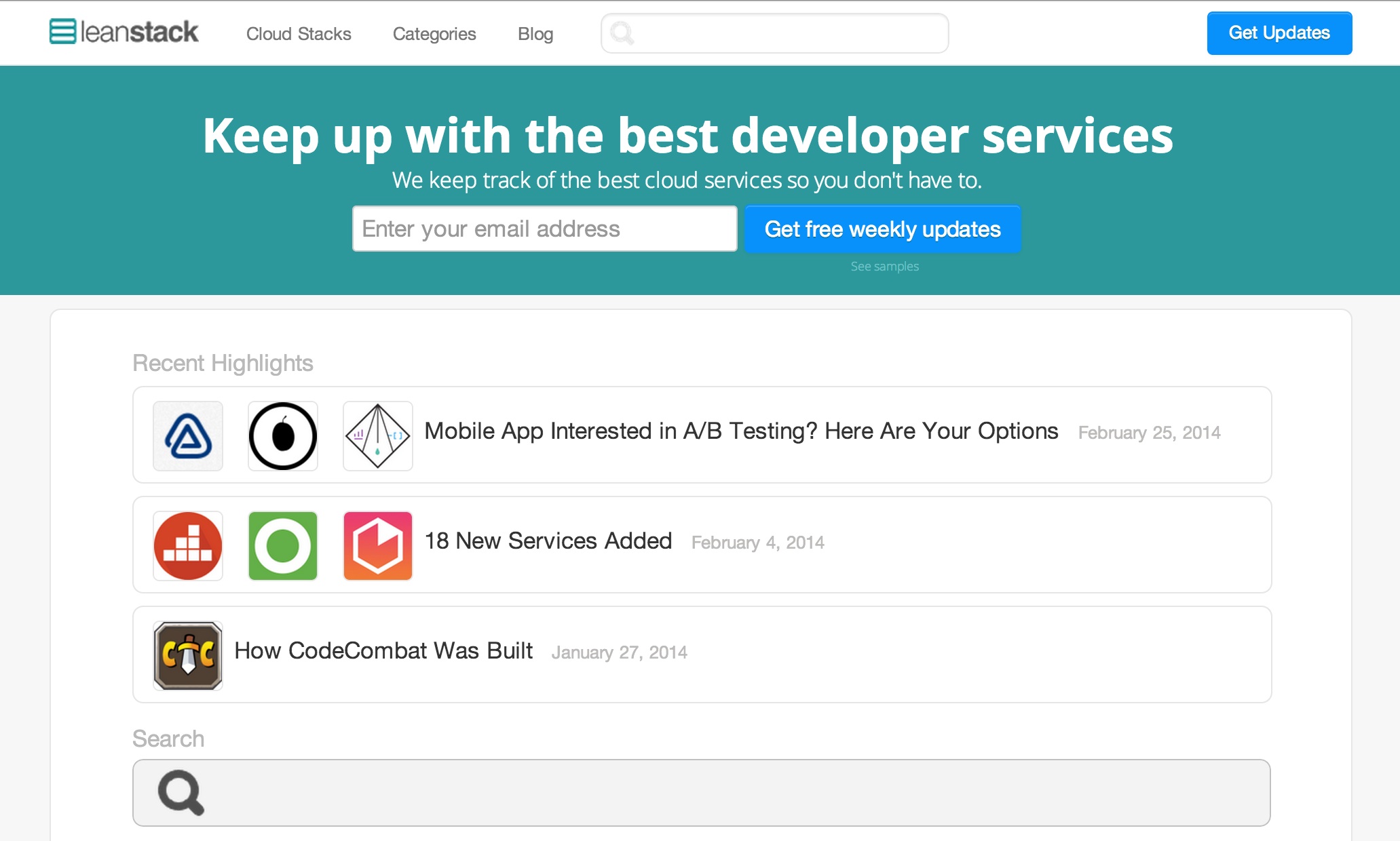The height and width of the screenshot is (841, 1400).
Task: Click the Get Updates button
Action: [x=1279, y=33]
